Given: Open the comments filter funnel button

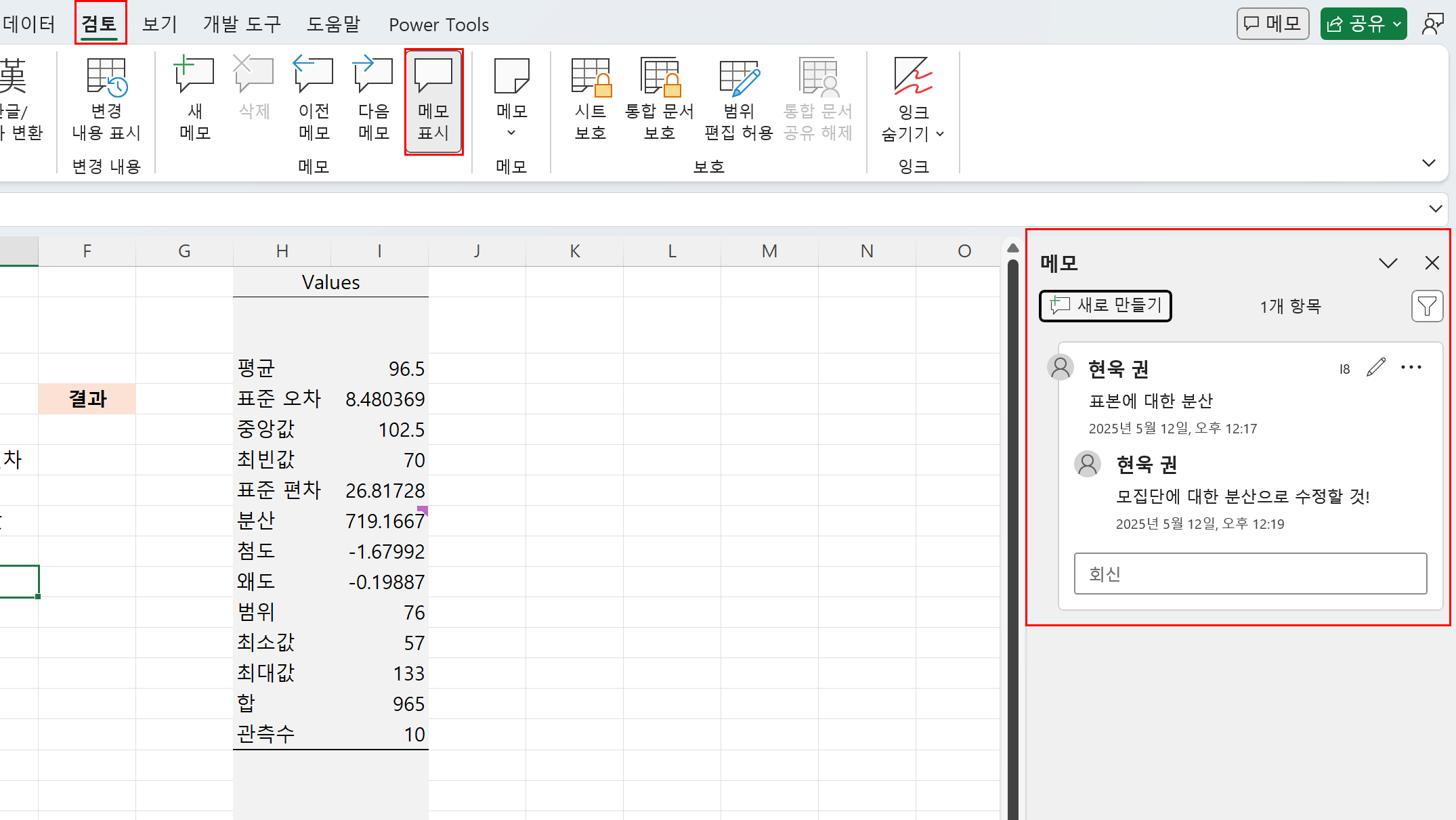Looking at the screenshot, I should pyautogui.click(x=1427, y=307).
